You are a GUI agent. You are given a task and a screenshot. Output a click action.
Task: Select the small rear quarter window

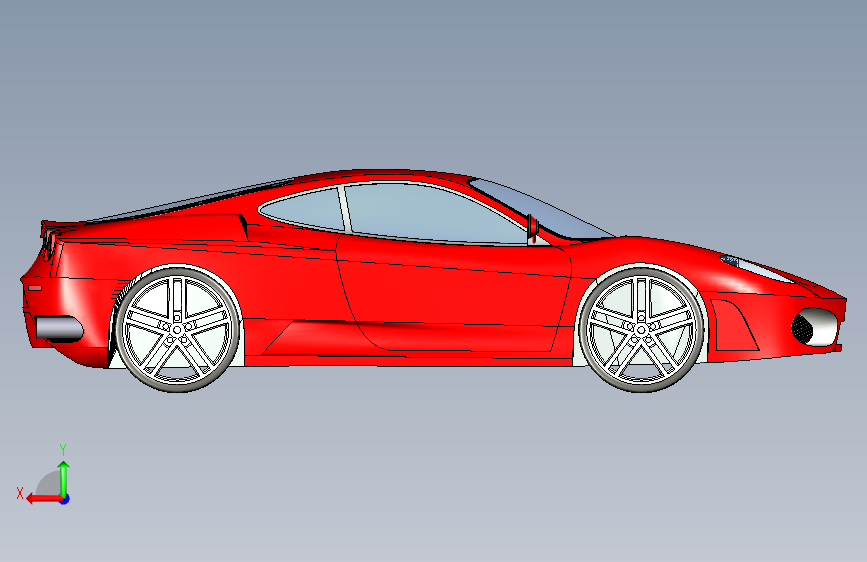[x=304, y=209]
